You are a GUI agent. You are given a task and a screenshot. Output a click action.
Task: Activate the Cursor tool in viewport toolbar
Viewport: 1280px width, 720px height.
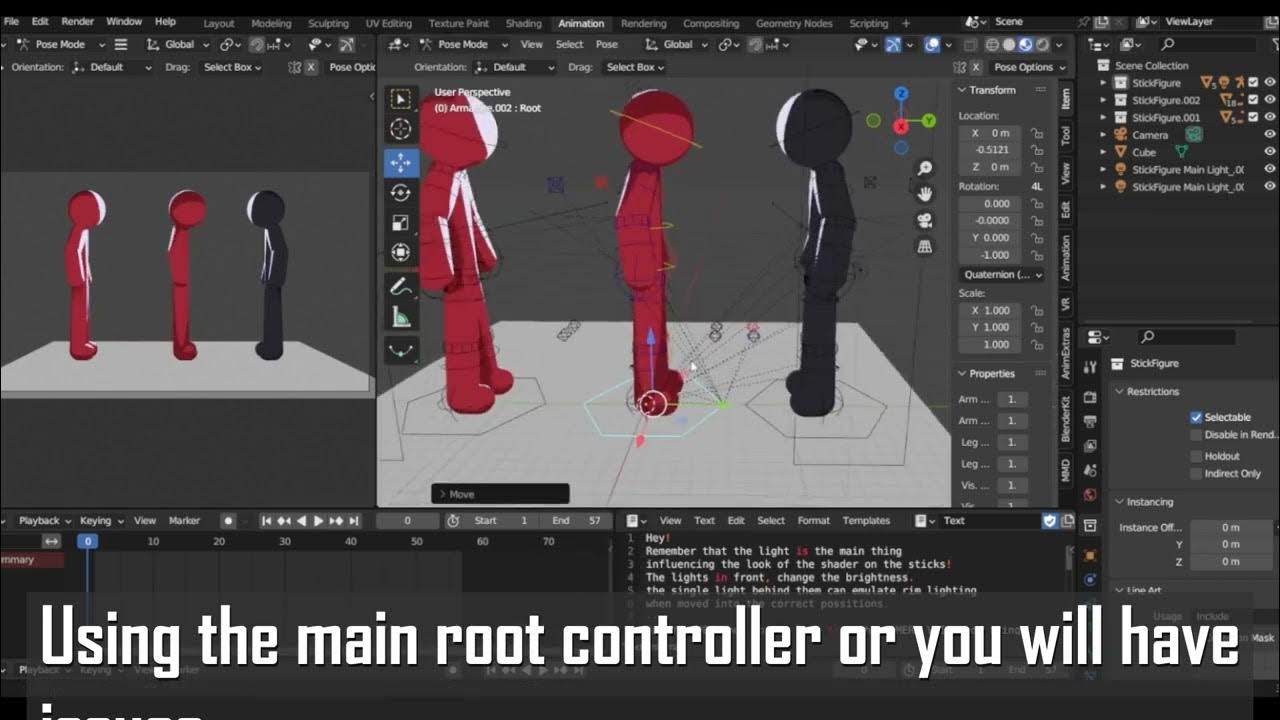tap(401, 129)
